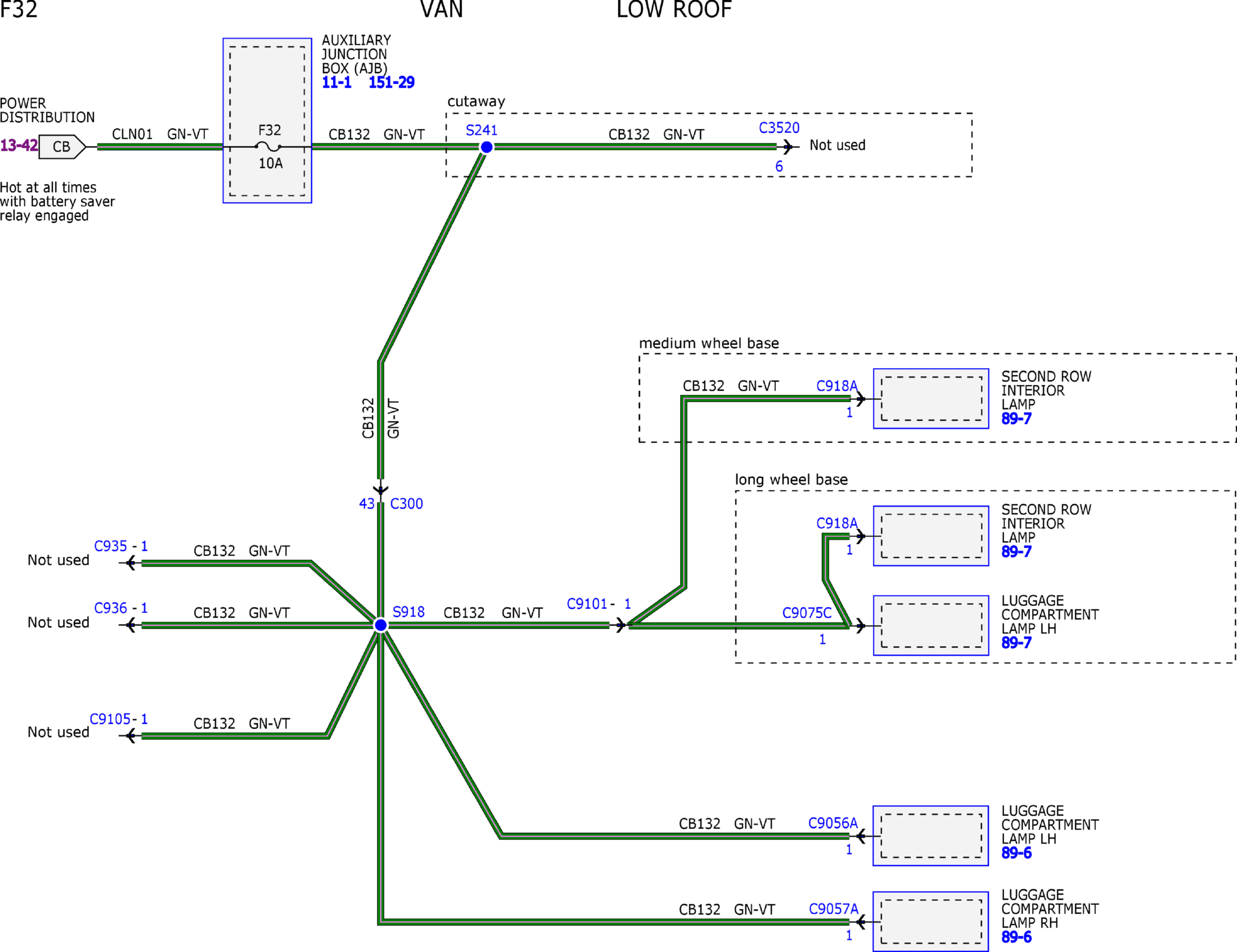
Task: Click the C9105 connector label
Action: pos(110,719)
